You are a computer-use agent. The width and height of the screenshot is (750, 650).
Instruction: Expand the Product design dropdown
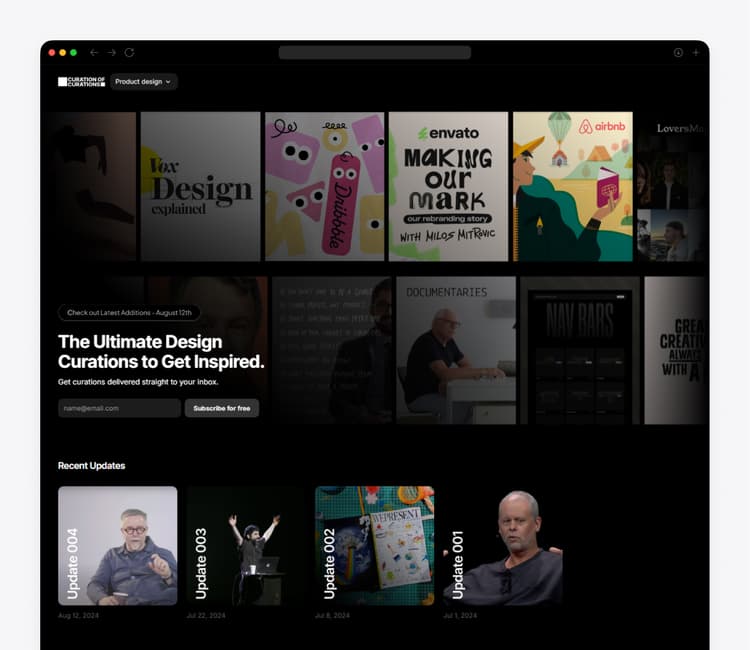[143, 82]
